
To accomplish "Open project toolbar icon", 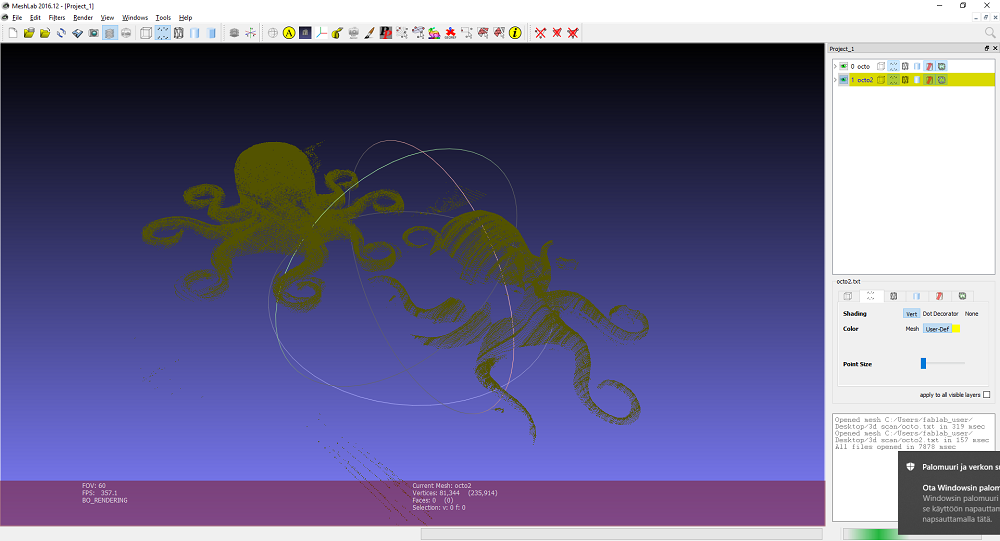I will [x=29, y=33].
